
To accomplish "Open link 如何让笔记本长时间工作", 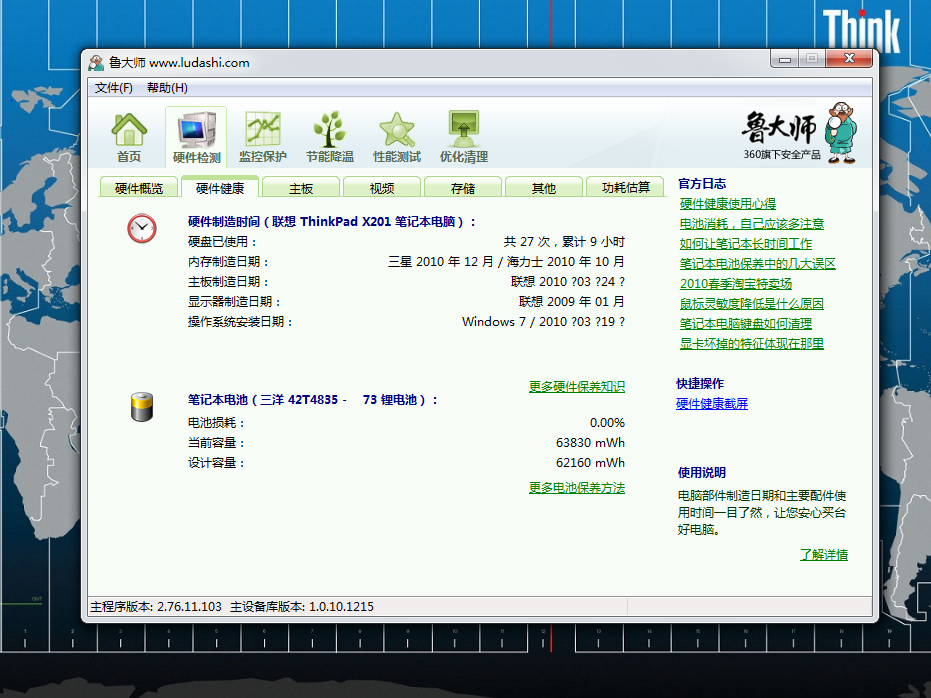I will click(746, 243).
